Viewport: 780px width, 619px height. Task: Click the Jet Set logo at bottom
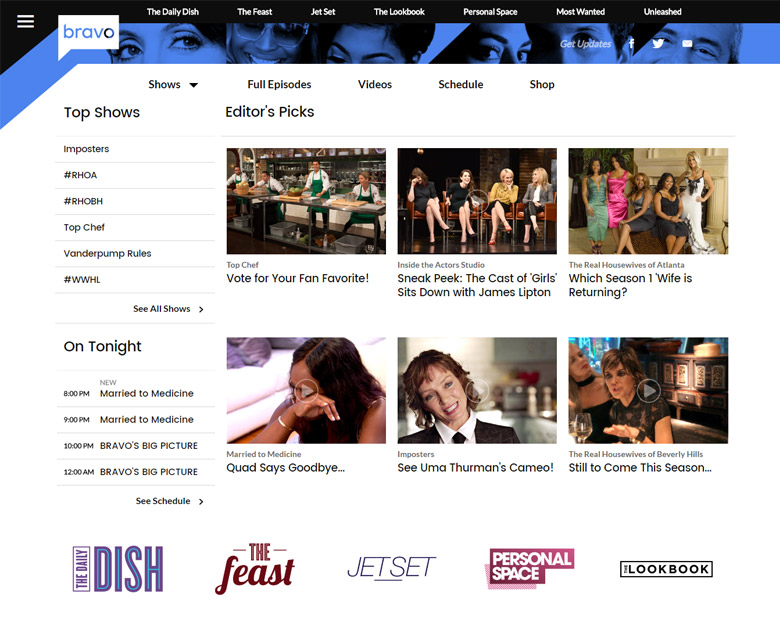click(391, 568)
